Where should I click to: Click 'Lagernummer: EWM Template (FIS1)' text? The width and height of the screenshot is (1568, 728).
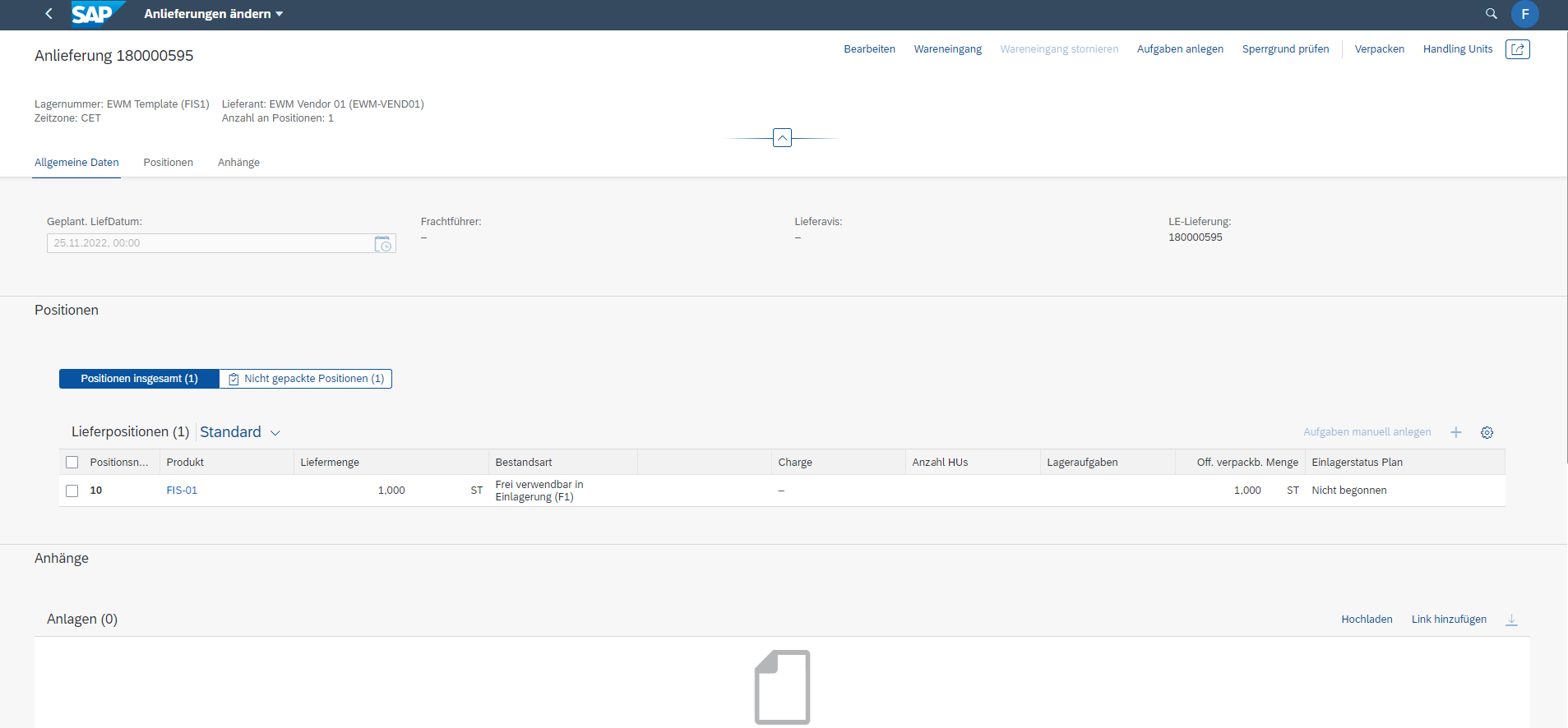122,104
